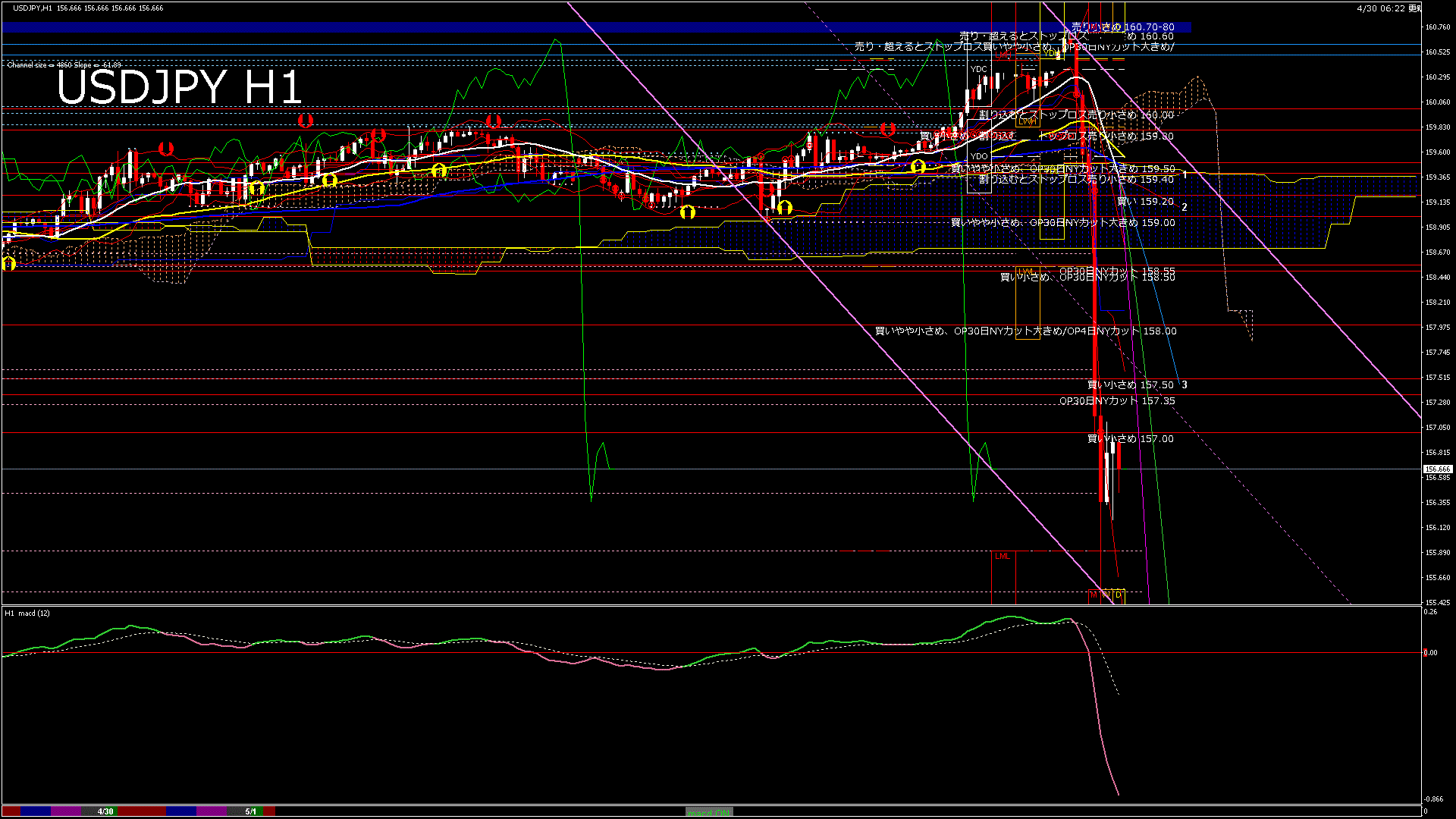Select the current price tag 156.666
Screen dimensions: 1456x819
(1437, 469)
